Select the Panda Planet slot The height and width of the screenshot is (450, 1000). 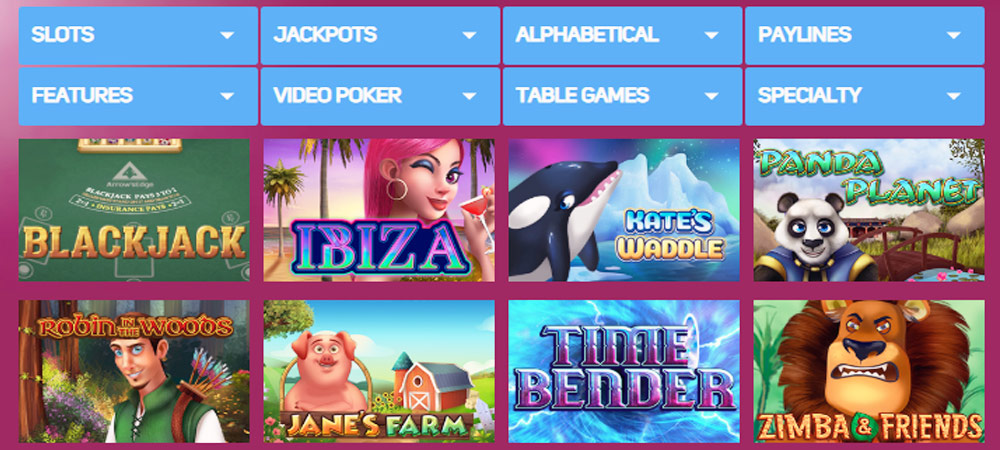point(869,210)
